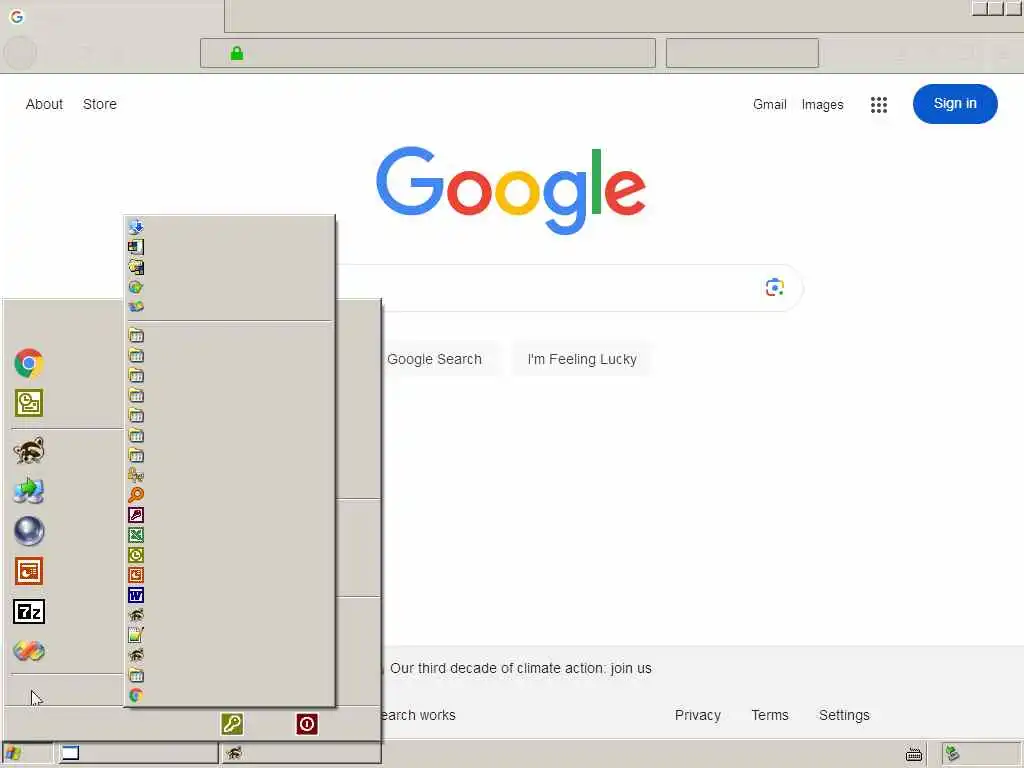
Task: Open the colorful infinity-loop application icon
Action: [x=29, y=650]
